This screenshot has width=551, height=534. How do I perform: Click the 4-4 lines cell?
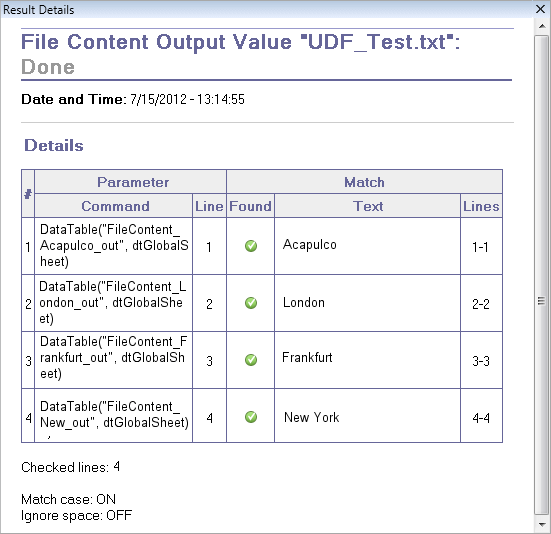(x=481, y=416)
